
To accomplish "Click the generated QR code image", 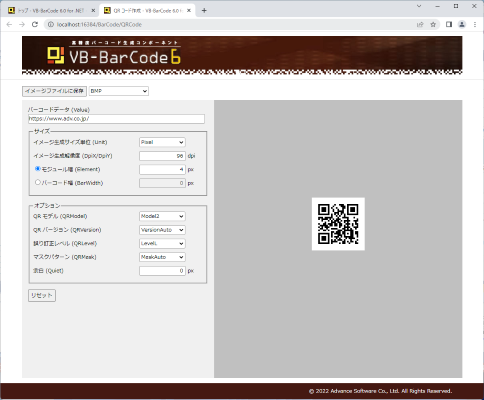I will point(338,224).
